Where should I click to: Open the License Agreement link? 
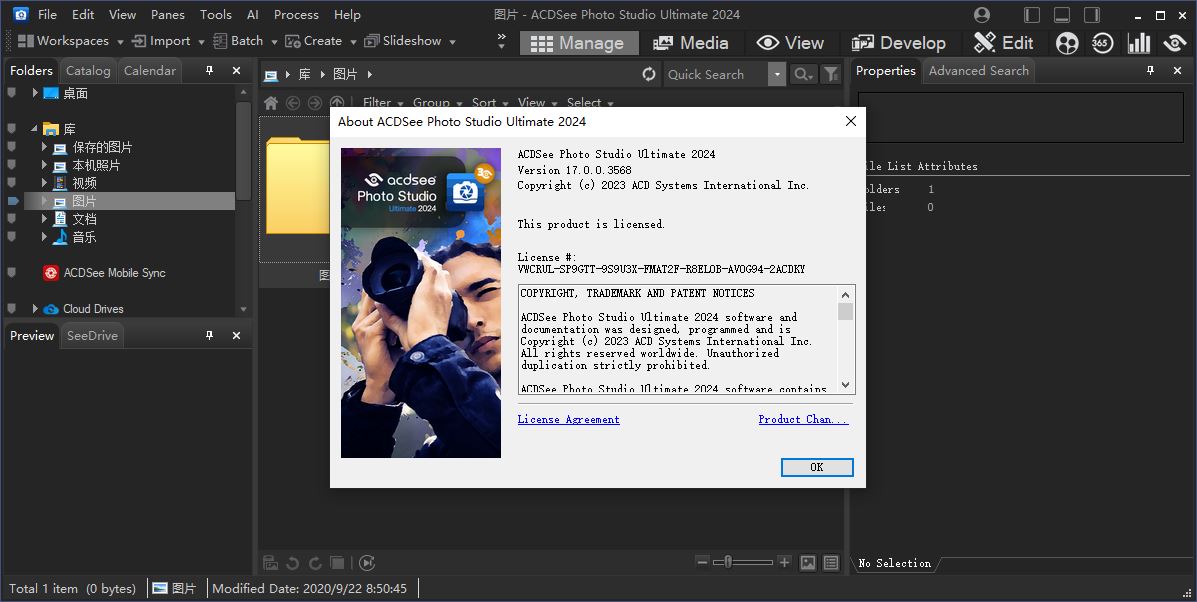(x=569, y=420)
